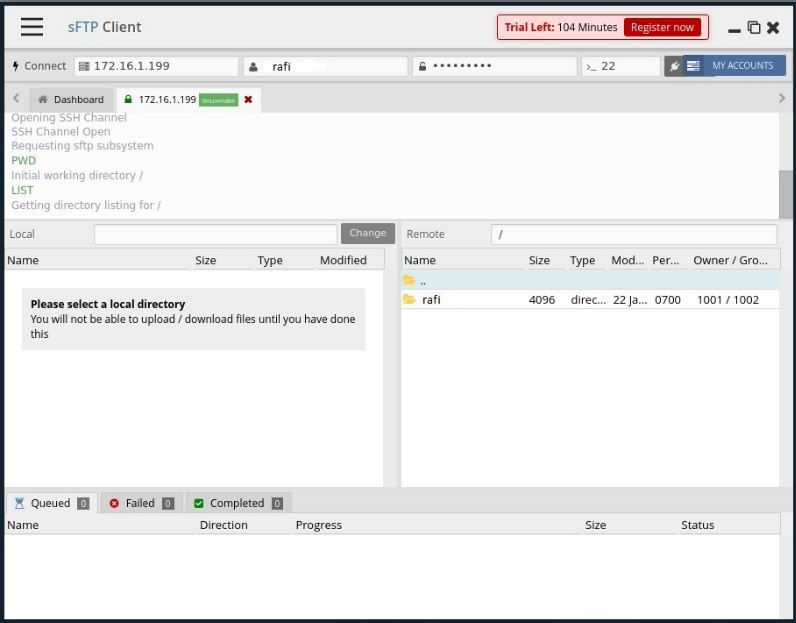Click the Change local directory button
Viewport: 796px width, 623px height.
click(368, 233)
